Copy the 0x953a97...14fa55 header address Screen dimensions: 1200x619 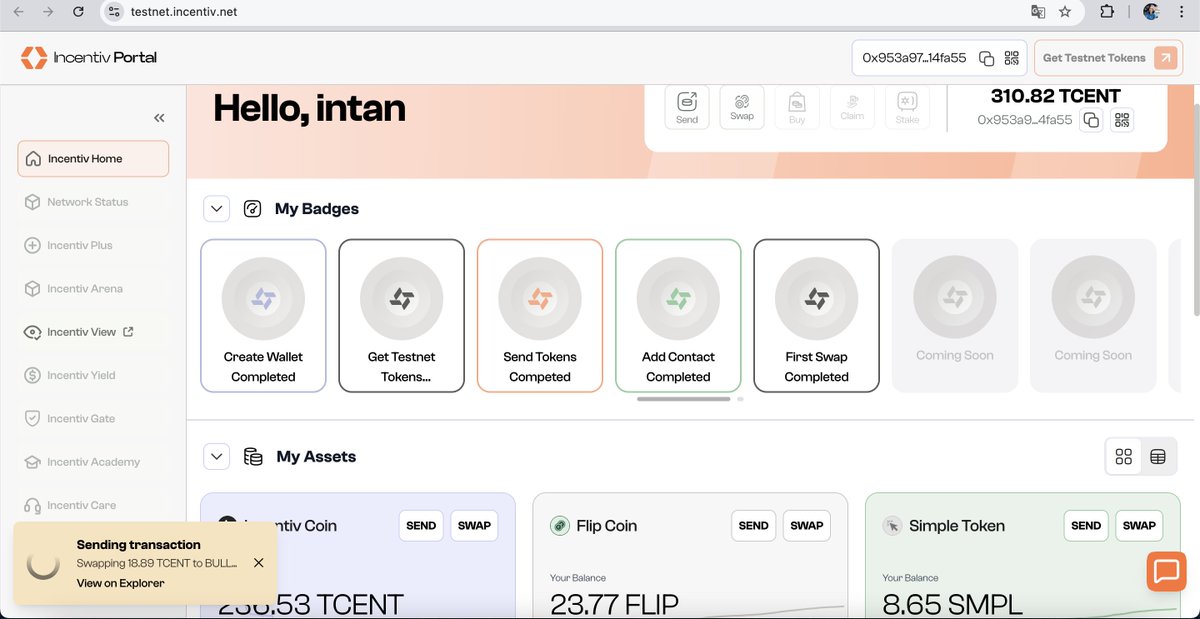986,58
